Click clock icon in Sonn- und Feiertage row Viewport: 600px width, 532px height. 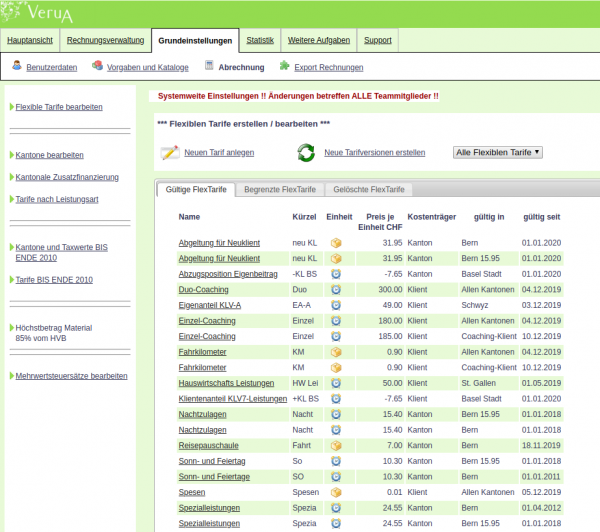coord(336,477)
